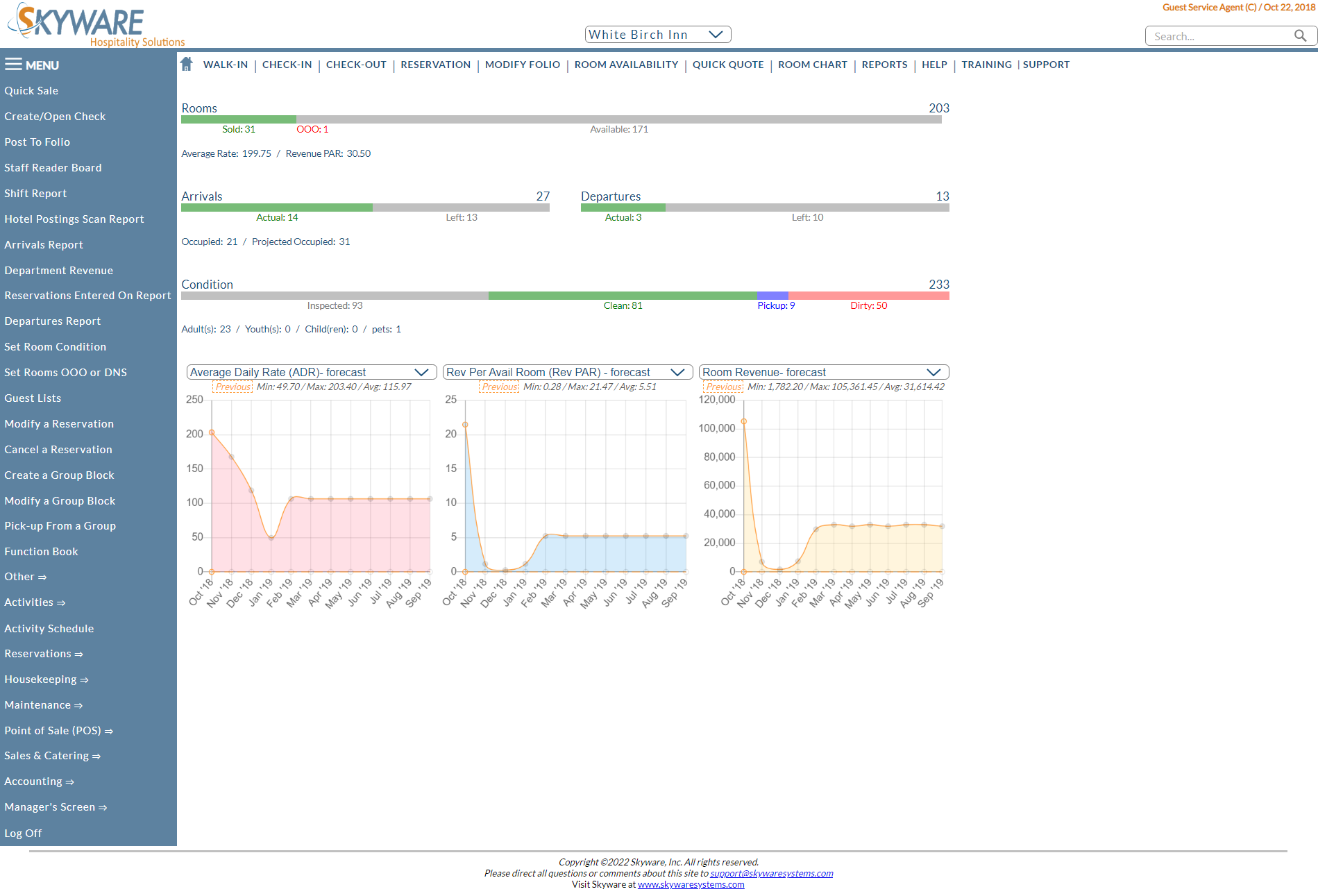Toggle Previous data on the Rev PAR chart
The height and width of the screenshot is (896, 1318).
499,387
